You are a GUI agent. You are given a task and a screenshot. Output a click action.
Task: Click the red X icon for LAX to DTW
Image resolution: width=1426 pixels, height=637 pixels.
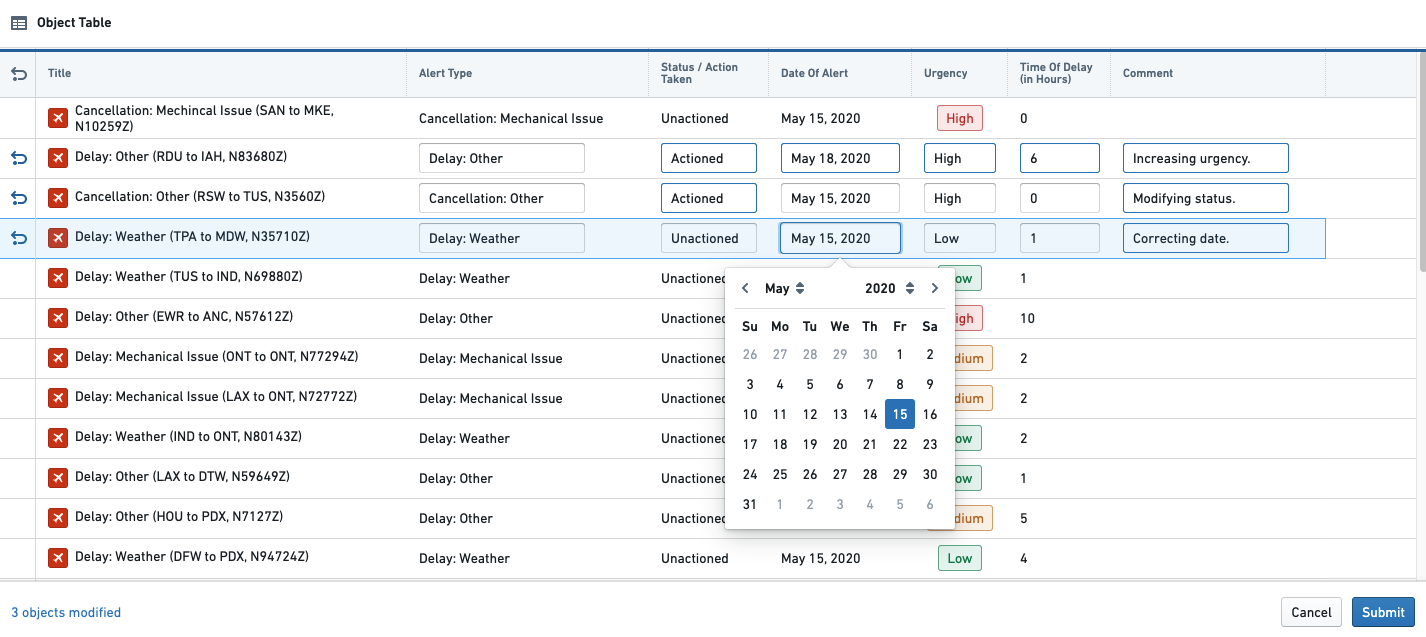pyautogui.click(x=58, y=478)
